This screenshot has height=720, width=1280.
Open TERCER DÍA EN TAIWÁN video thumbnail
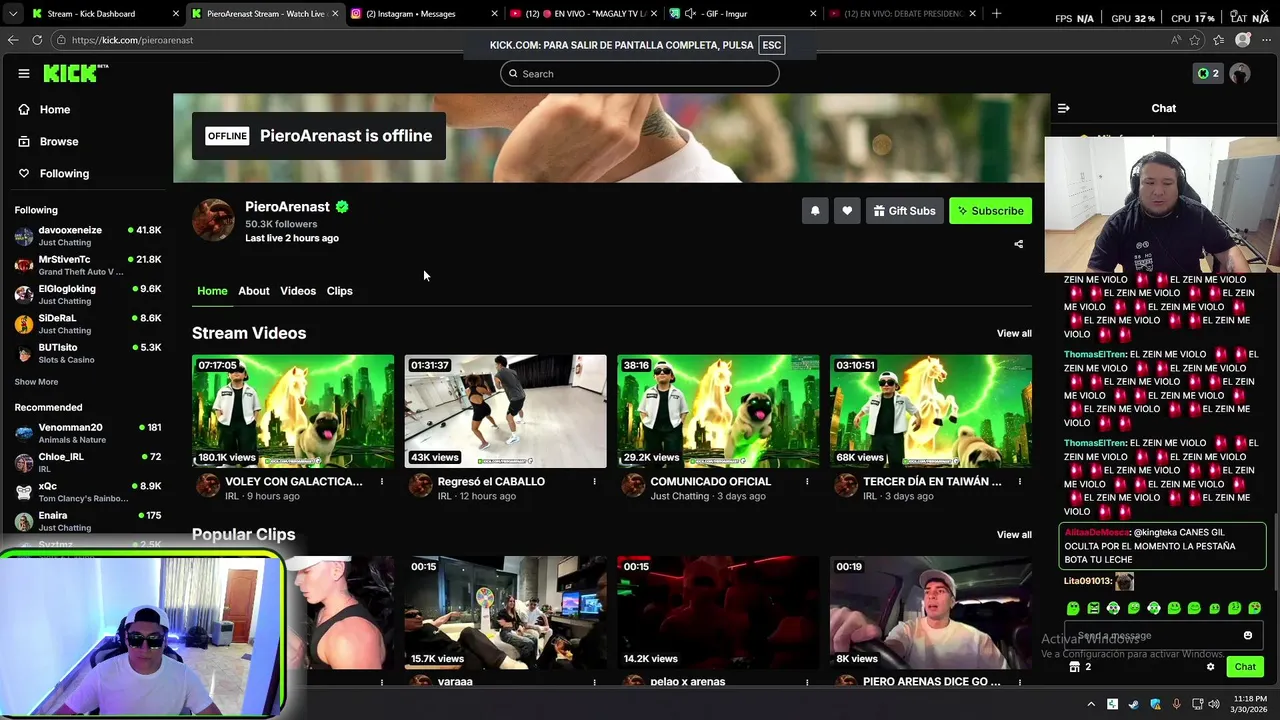931,411
